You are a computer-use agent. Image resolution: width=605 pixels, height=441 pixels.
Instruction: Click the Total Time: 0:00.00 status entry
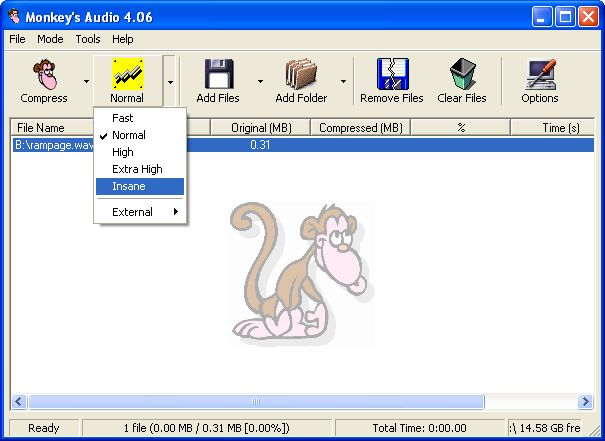[x=419, y=428]
